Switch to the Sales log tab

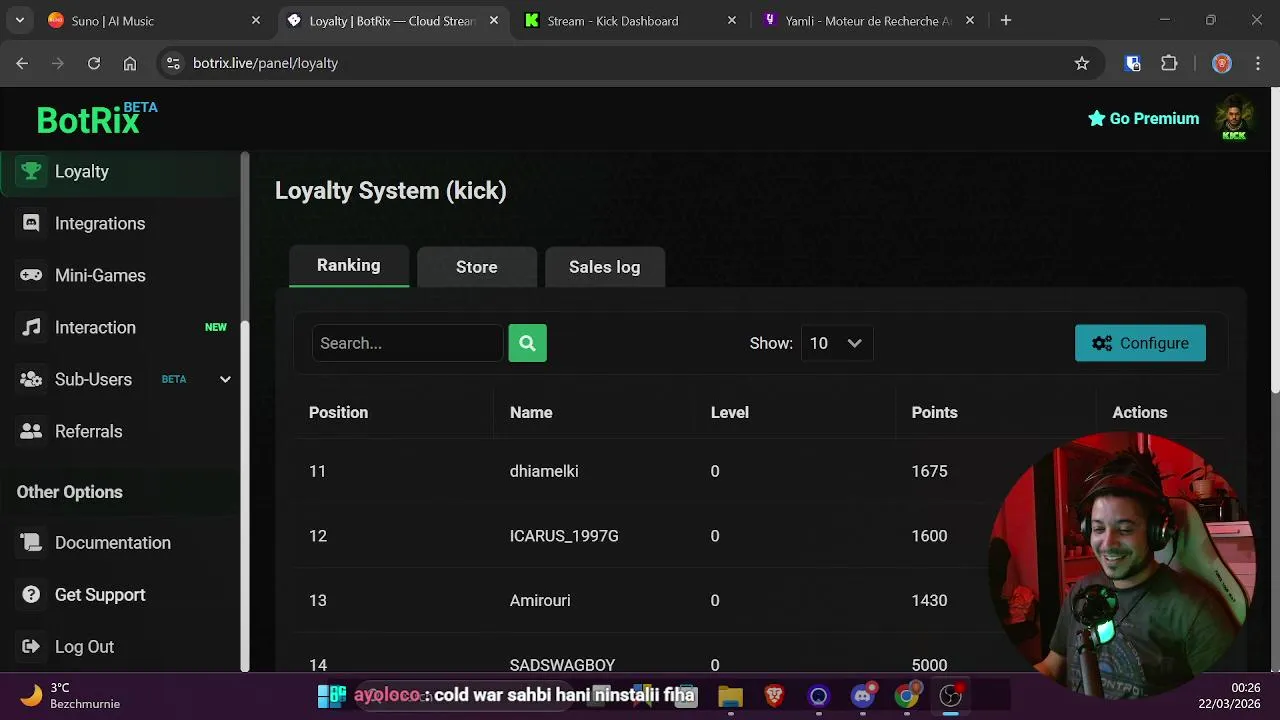[605, 267]
